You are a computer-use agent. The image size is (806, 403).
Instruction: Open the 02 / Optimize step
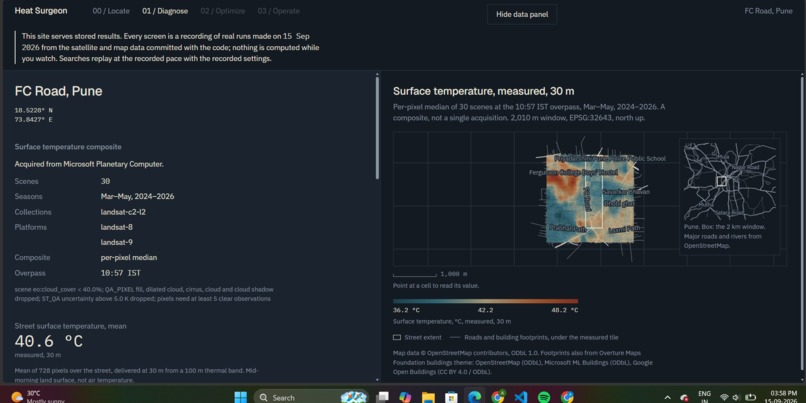(x=223, y=11)
